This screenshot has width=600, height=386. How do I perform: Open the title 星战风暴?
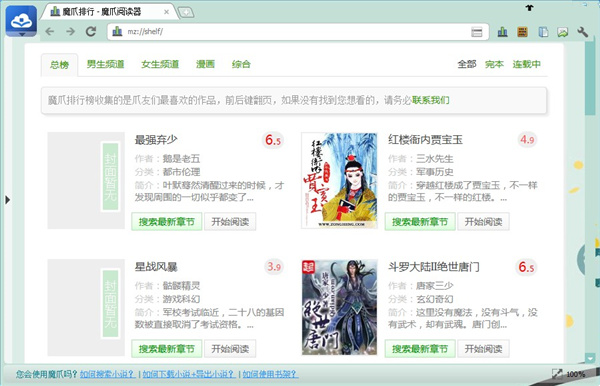point(156,267)
